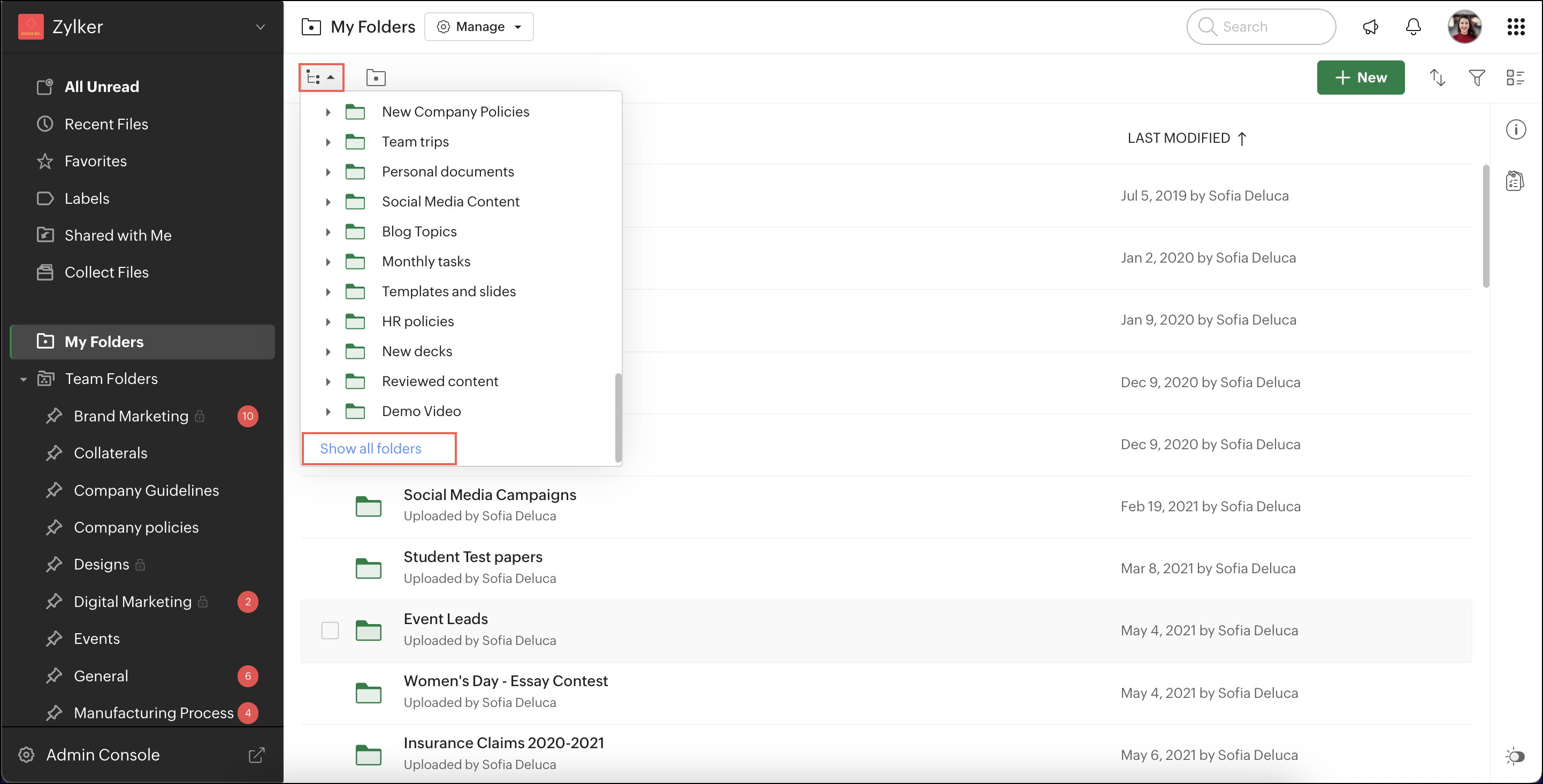Open the info details panel icon
Image resolution: width=1543 pixels, height=784 pixels.
(1515, 129)
